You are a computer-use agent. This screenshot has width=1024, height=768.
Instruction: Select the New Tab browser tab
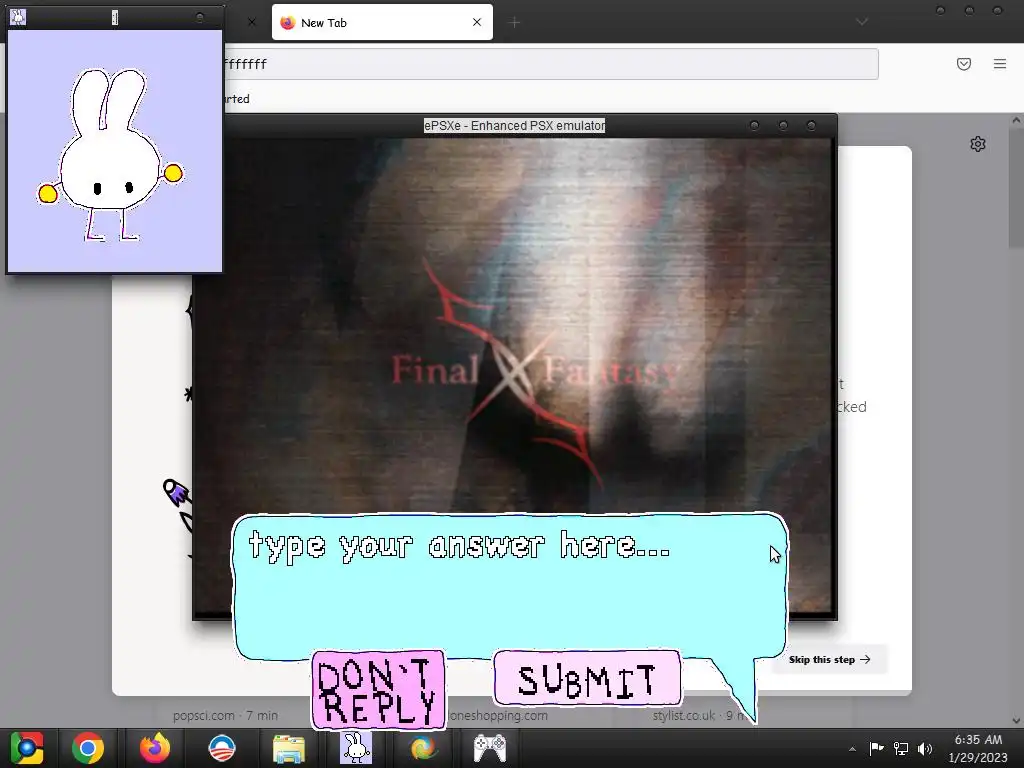click(382, 22)
